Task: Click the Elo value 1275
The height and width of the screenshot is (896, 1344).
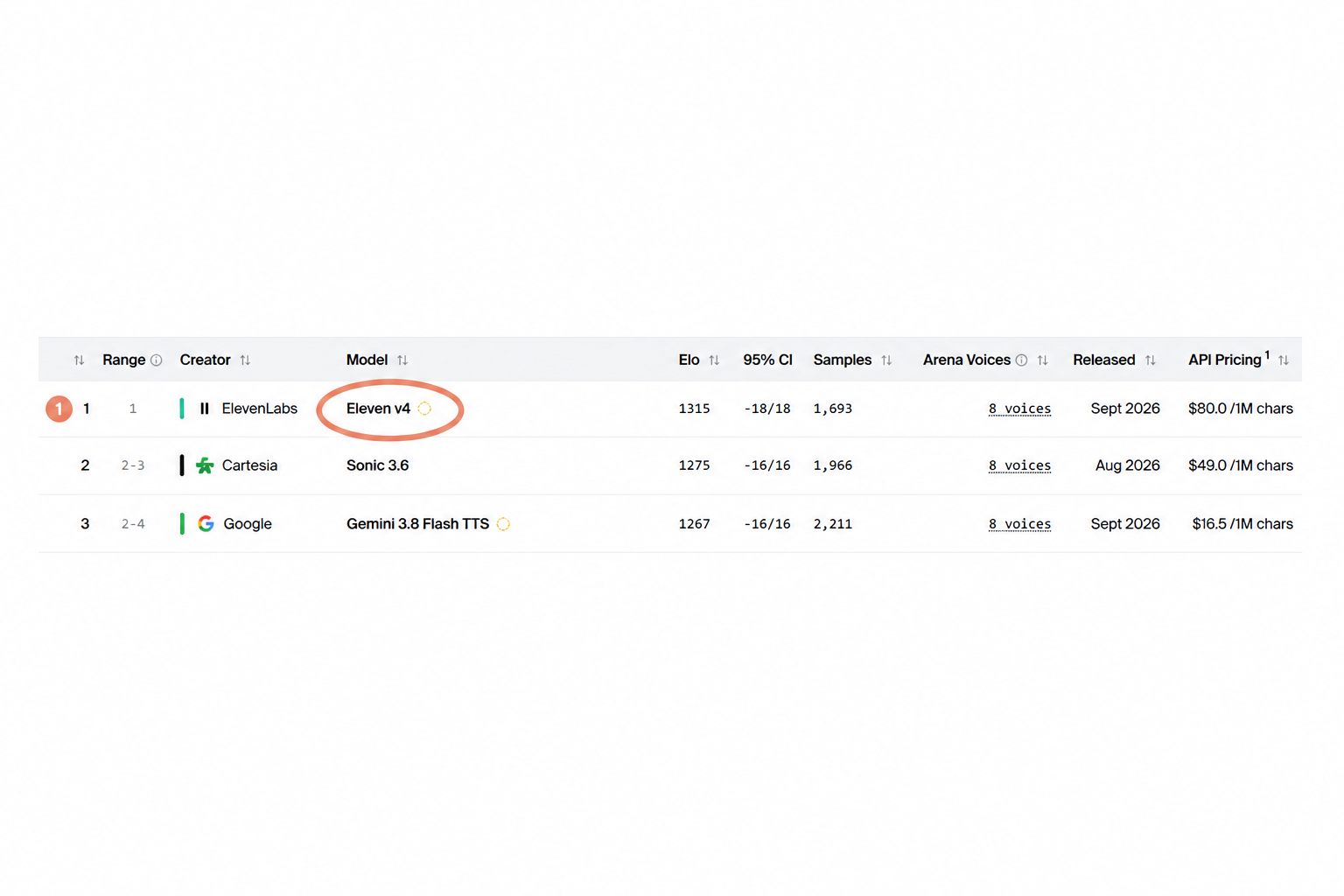Action: 694,465
